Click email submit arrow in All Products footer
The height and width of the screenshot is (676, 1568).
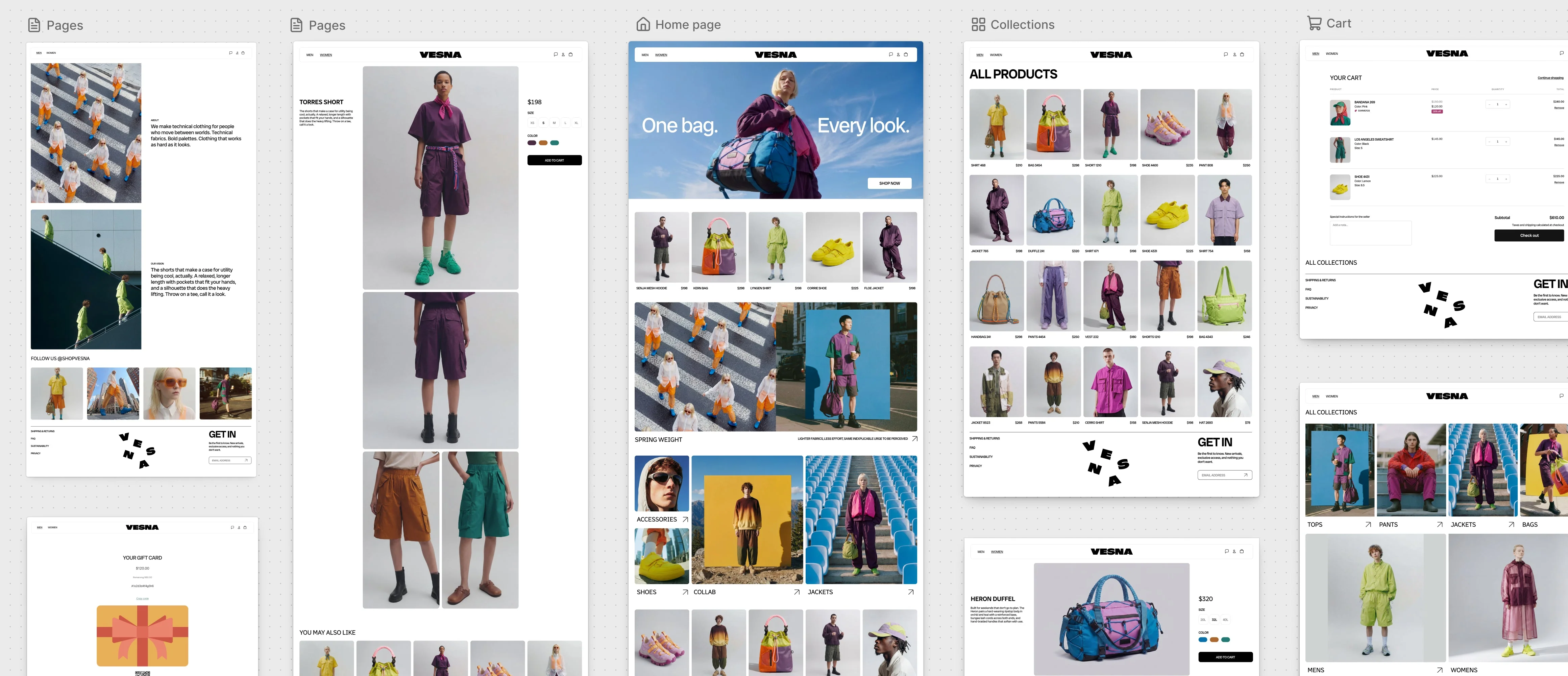(x=1245, y=475)
